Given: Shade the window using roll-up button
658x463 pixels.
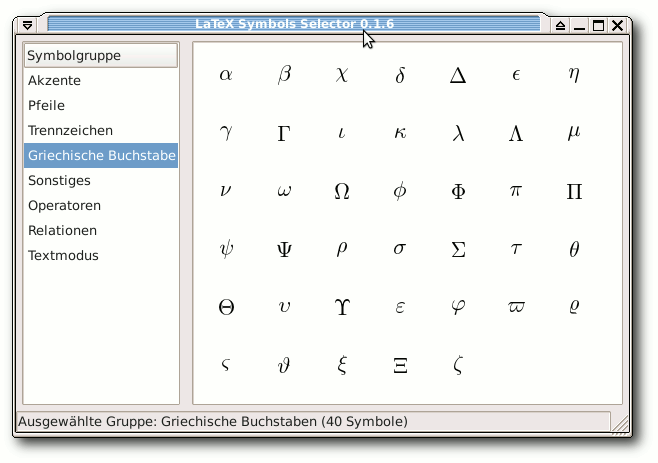Looking at the screenshot, I should click(560, 26).
